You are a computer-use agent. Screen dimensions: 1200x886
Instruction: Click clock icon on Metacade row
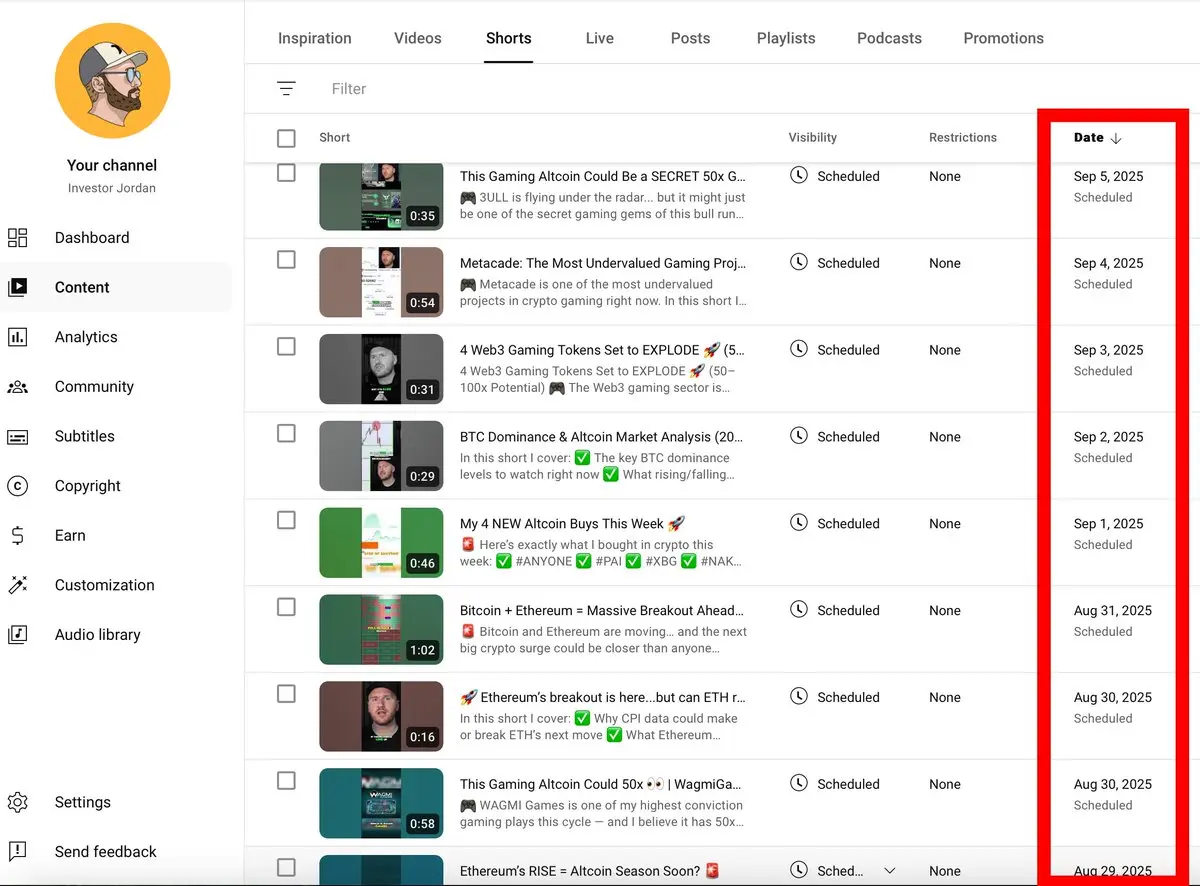click(x=798, y=263)
